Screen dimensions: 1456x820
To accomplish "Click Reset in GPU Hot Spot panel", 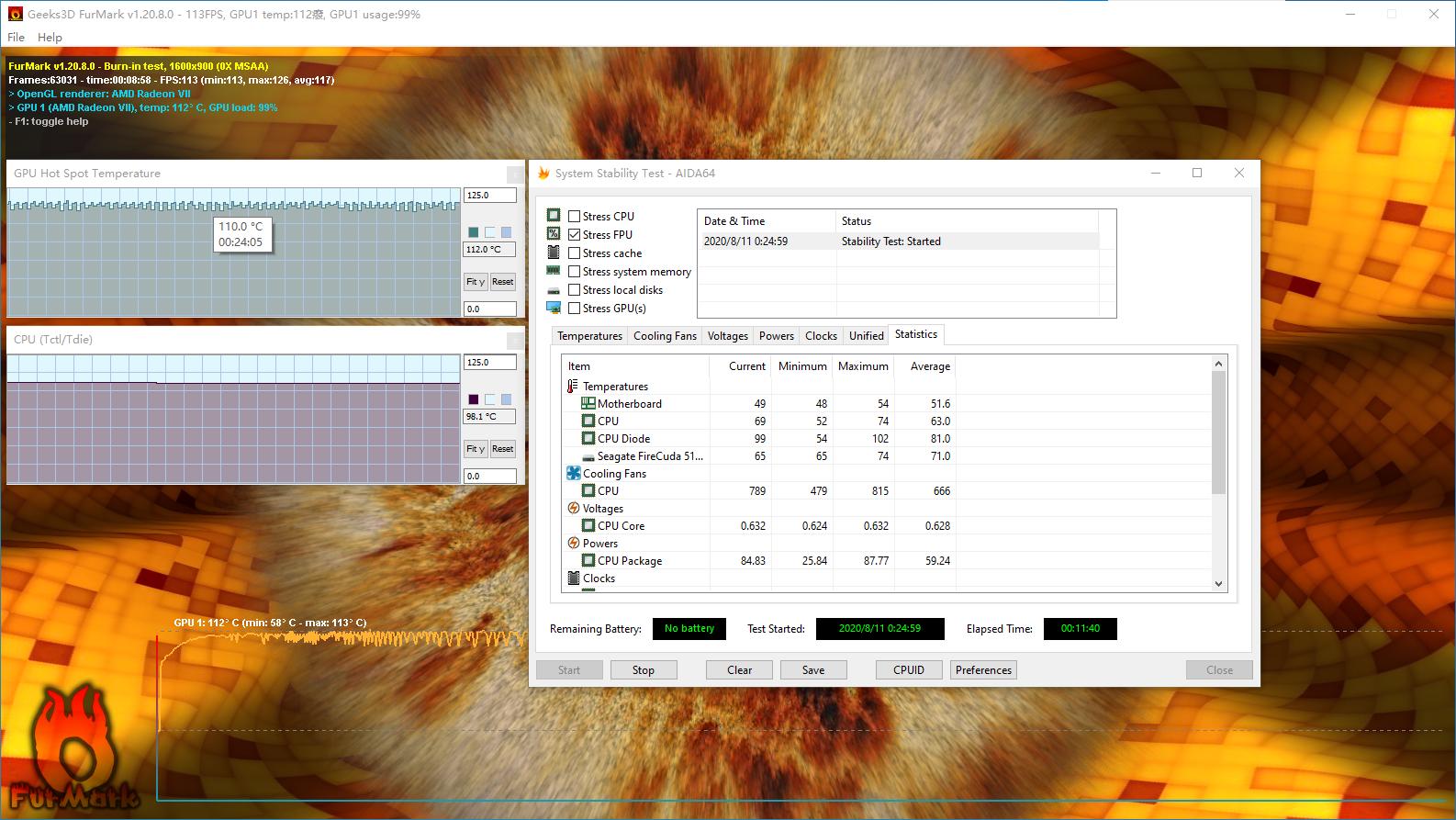I will click(x=502, y=282).
